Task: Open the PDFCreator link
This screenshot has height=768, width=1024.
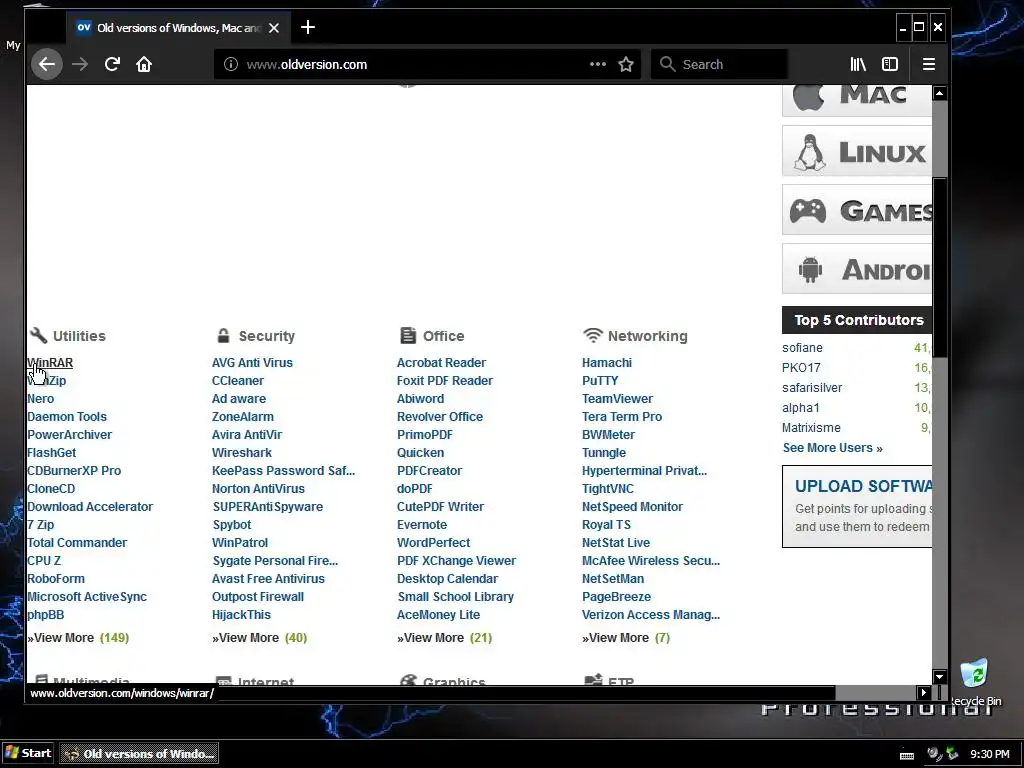Action: click(x=429, y=471)
